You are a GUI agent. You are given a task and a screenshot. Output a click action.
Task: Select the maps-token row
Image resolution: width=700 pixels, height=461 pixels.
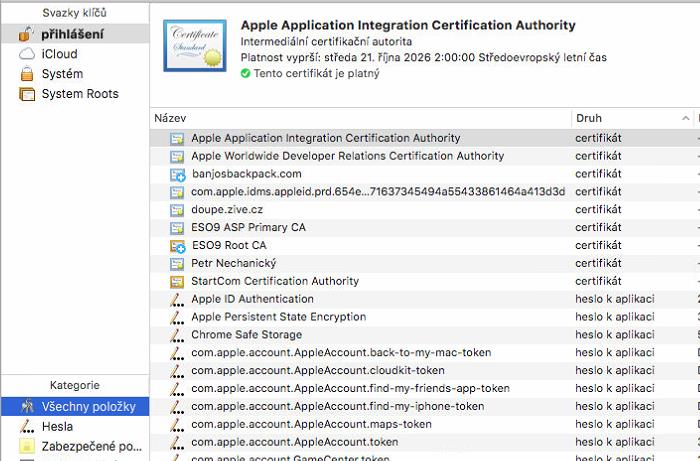tap(425, 424)
